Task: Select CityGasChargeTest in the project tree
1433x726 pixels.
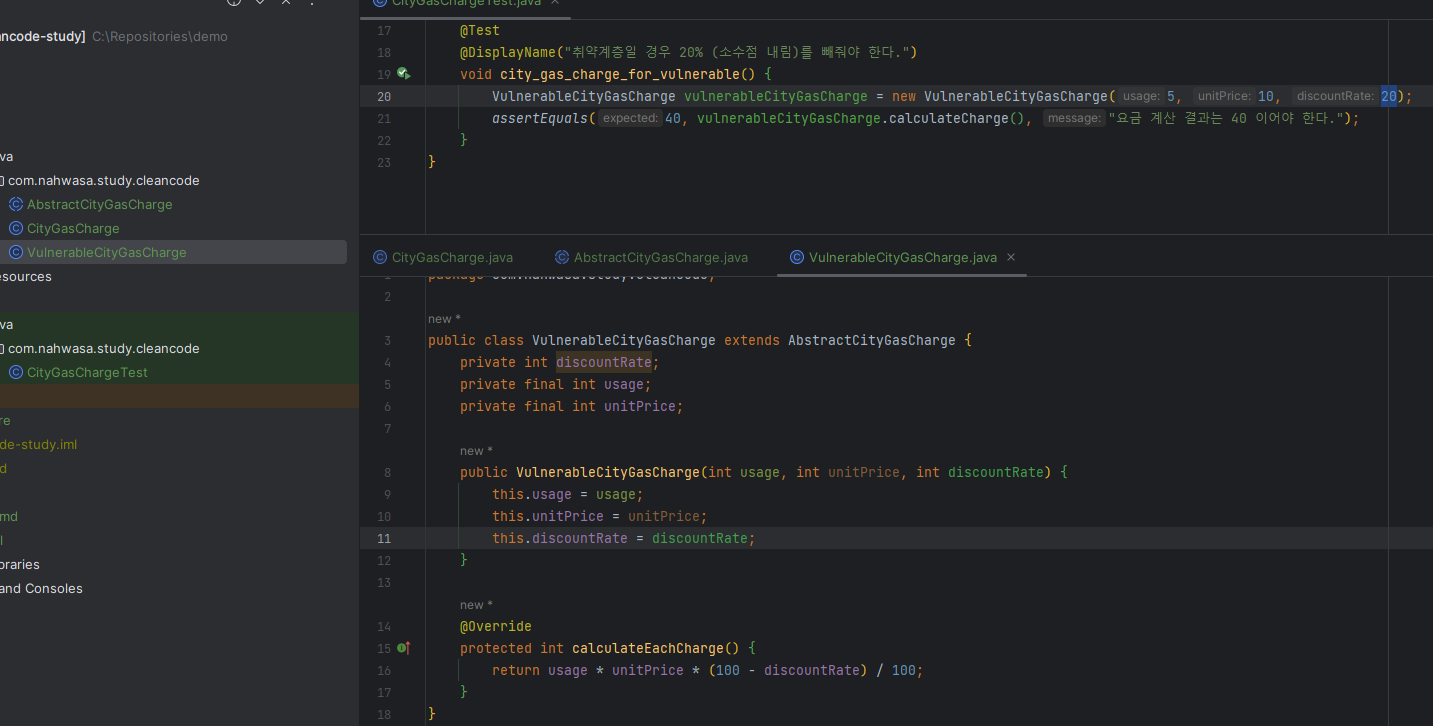Action: click(x=87, y=372)
